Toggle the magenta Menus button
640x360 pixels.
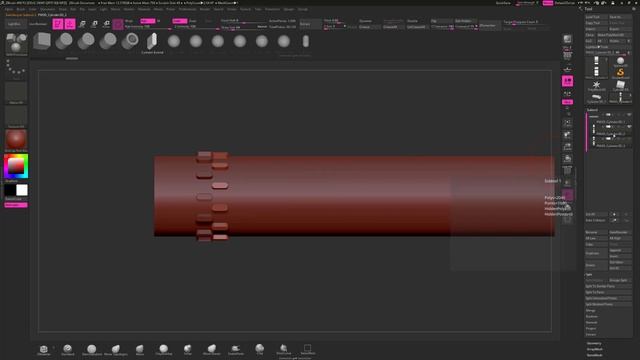coord(547,3)
